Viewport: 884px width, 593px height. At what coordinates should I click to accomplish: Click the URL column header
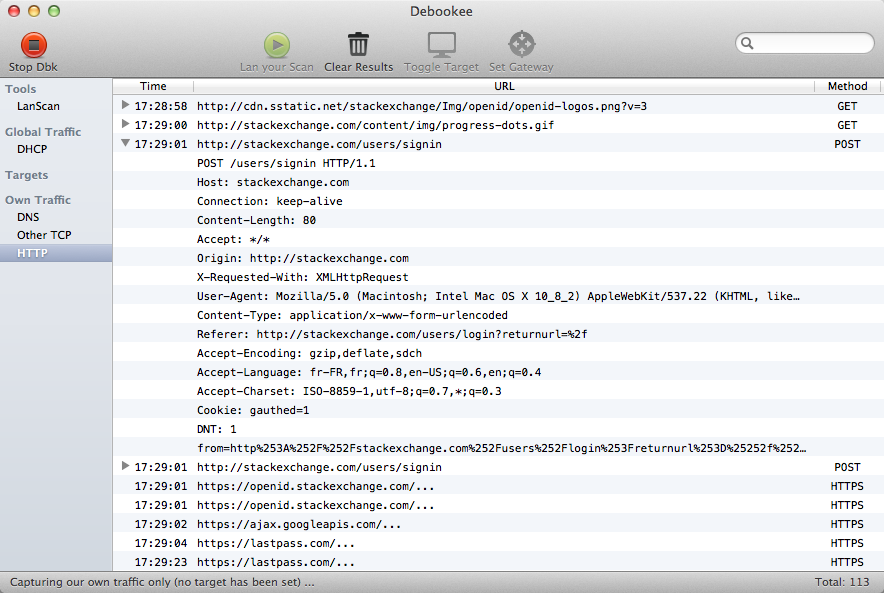504,86
